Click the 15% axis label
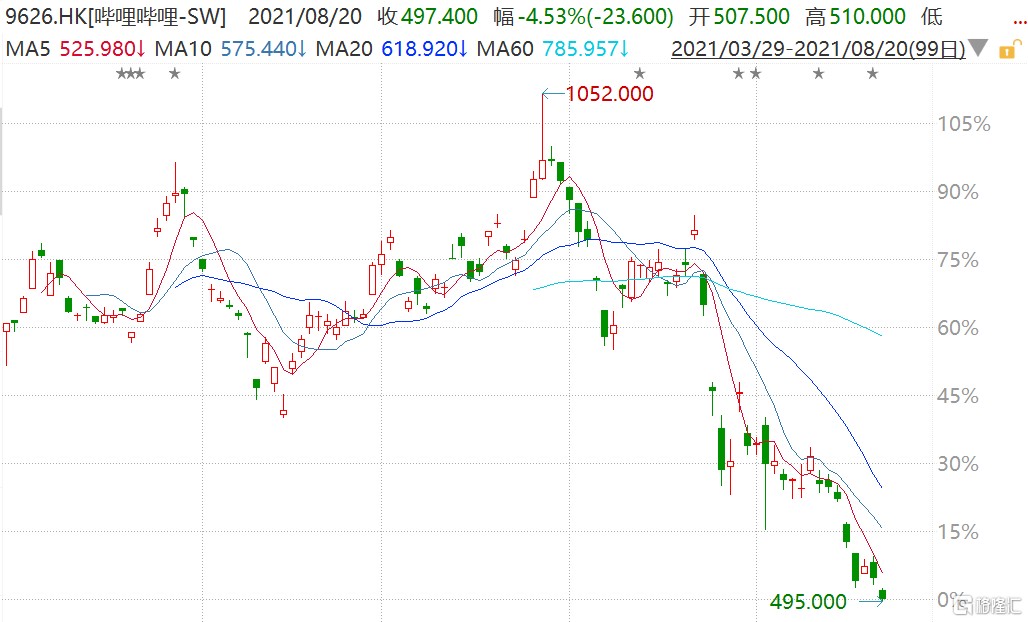 (958, 532)
